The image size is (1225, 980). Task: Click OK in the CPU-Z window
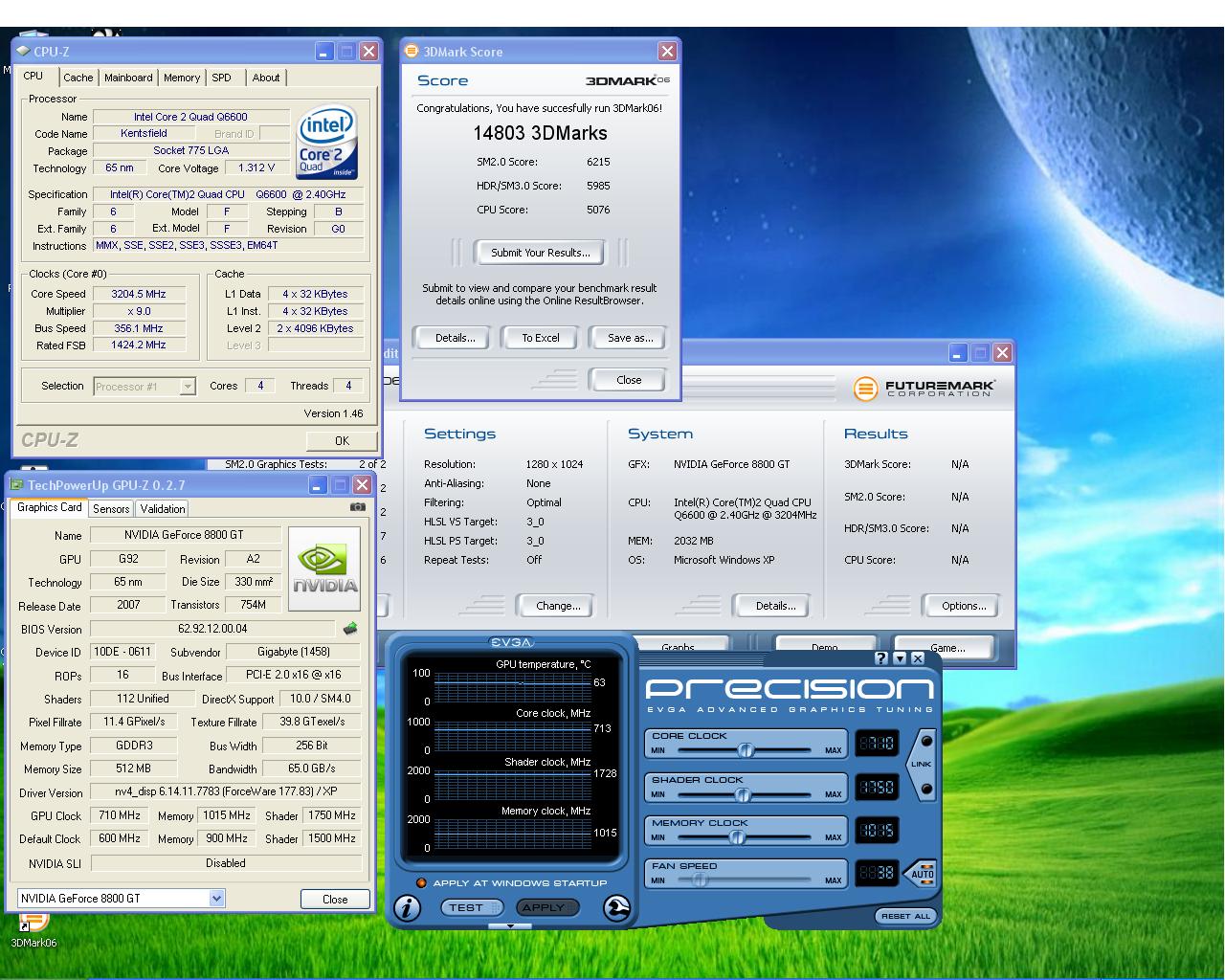[342, 440]
